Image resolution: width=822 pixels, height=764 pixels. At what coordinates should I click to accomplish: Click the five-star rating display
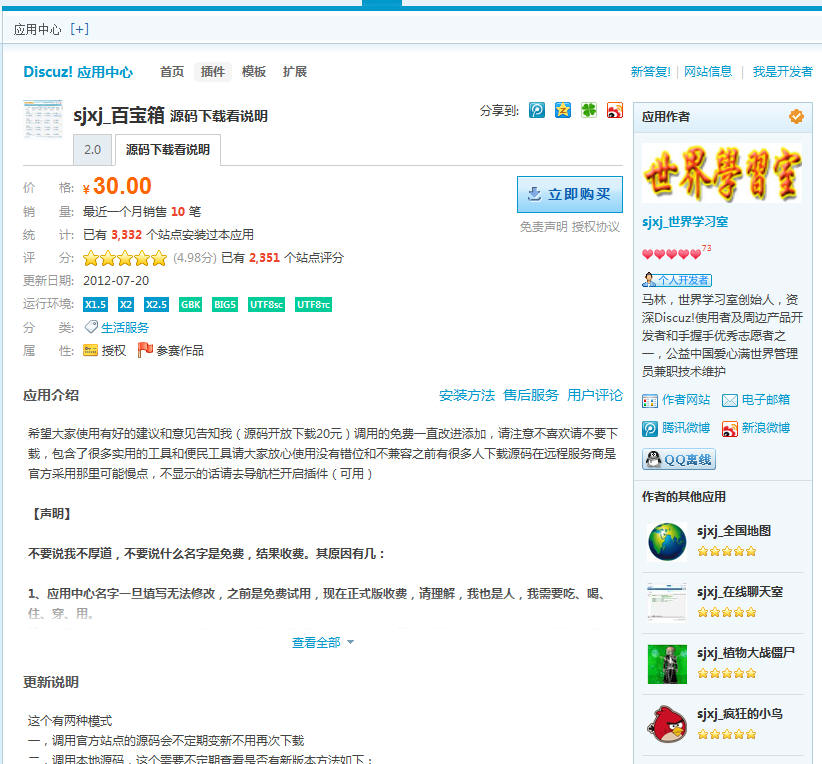125,258
